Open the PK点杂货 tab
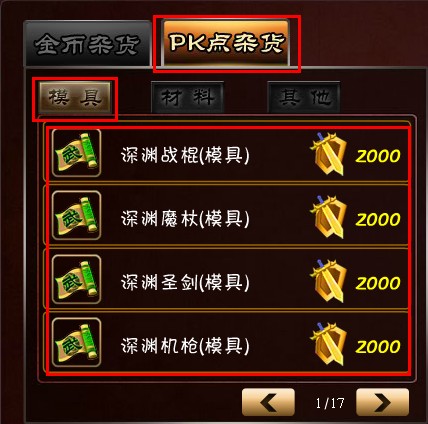428x424 pixels. 226,43
